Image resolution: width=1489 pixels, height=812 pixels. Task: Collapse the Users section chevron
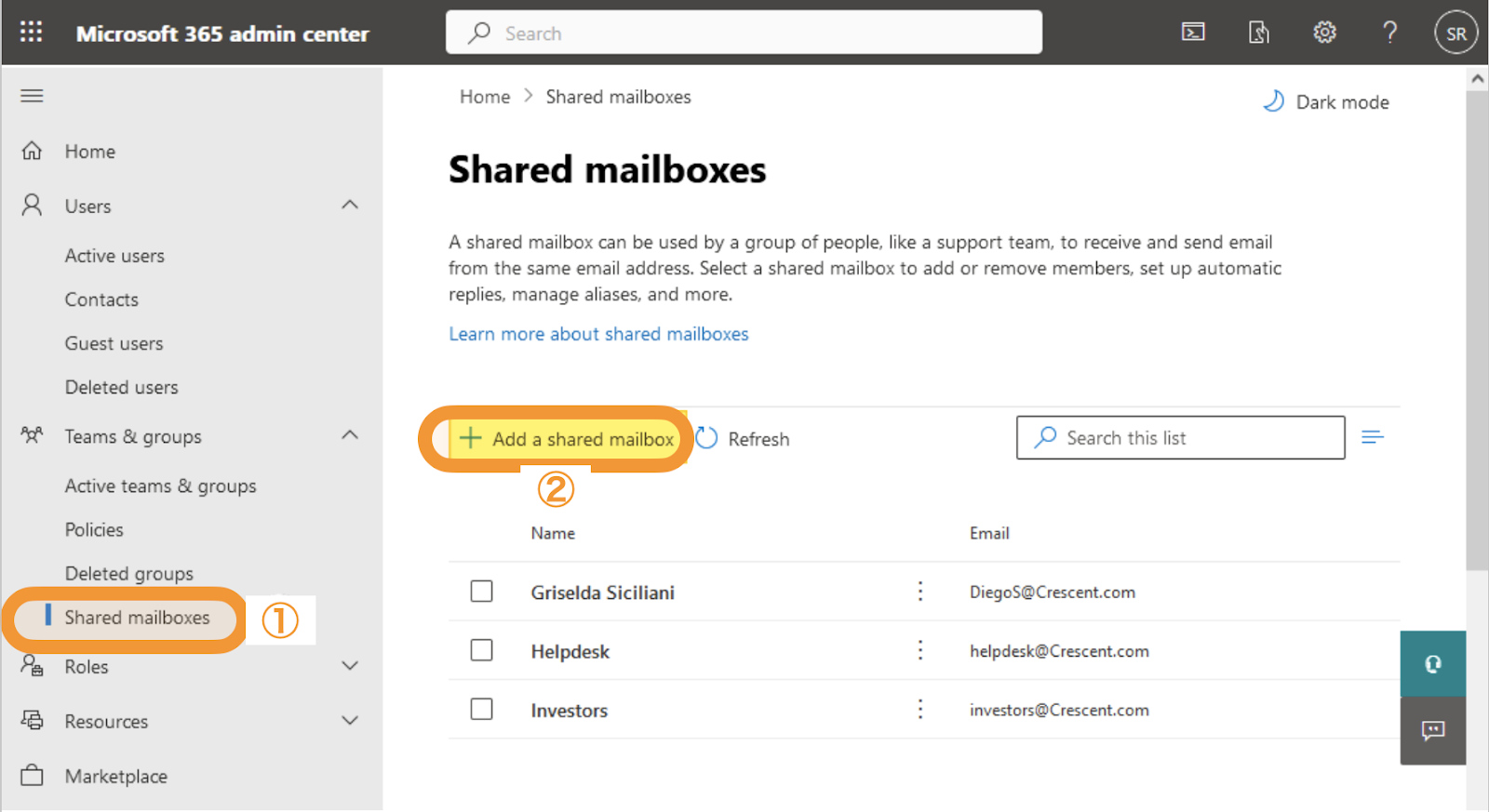(350, 205)
